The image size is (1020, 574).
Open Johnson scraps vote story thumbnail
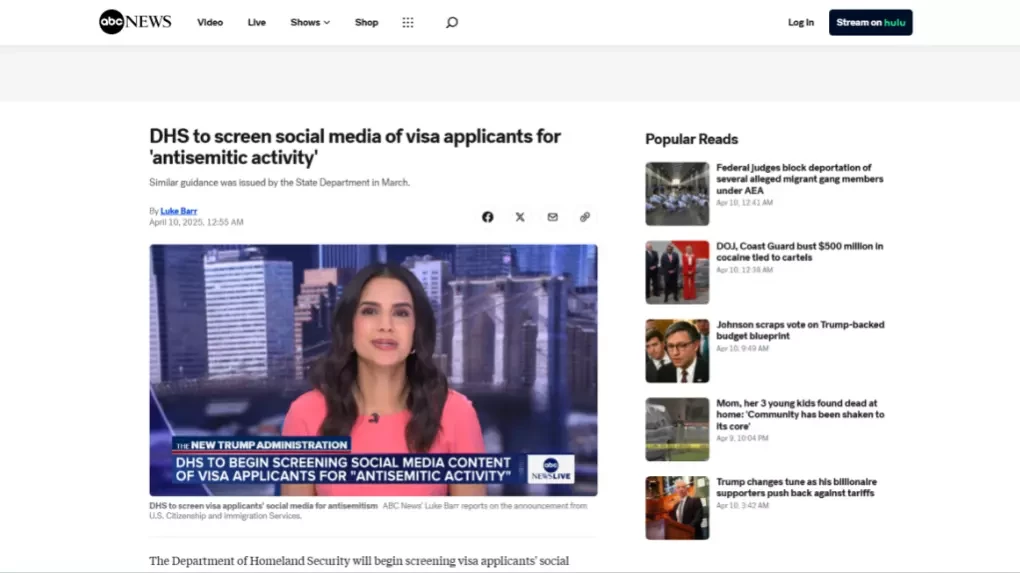[677, 351]
